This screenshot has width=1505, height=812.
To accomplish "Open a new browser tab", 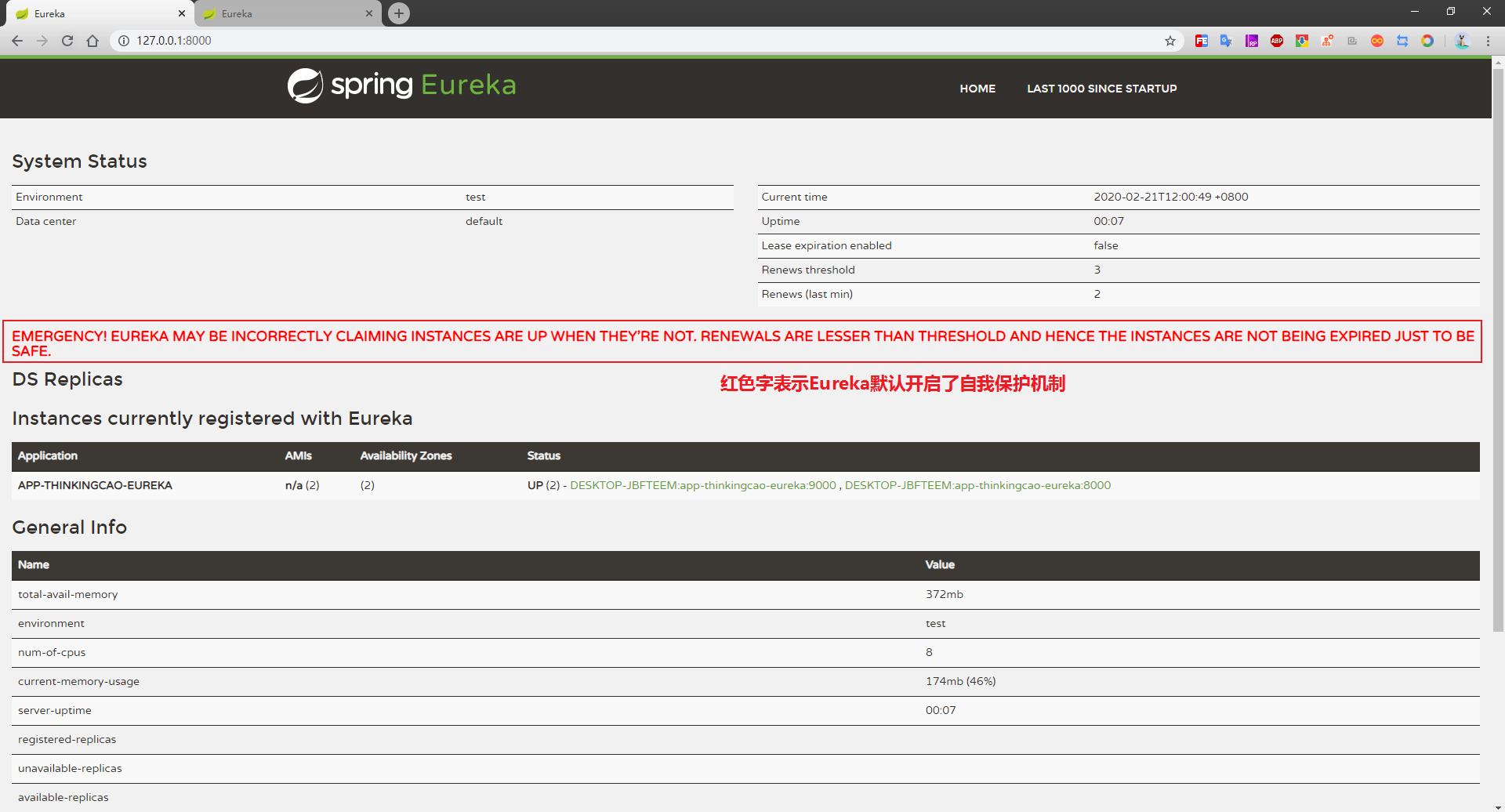I will [x=399, y=13].
